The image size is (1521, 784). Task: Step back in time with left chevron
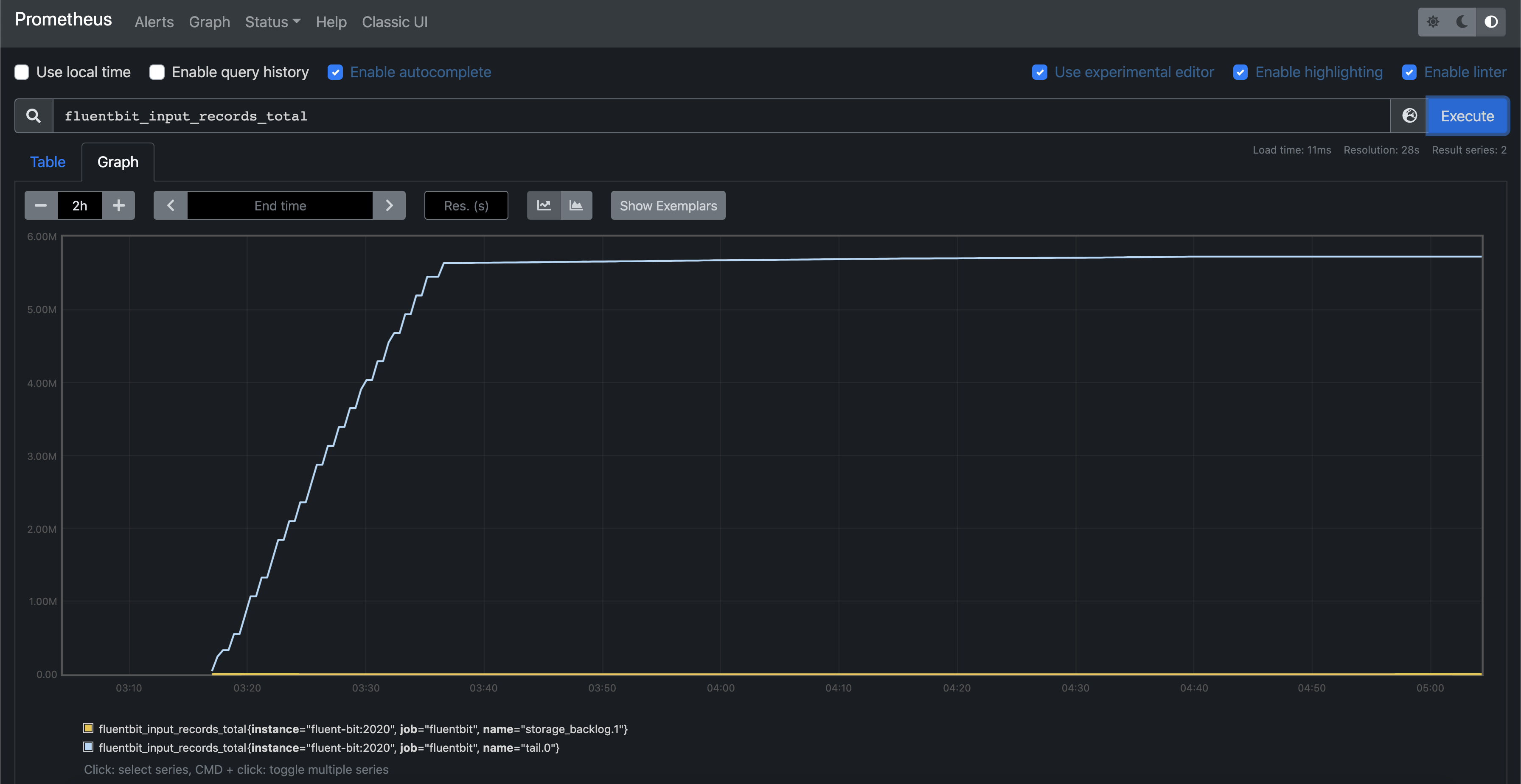coord(170,205)
